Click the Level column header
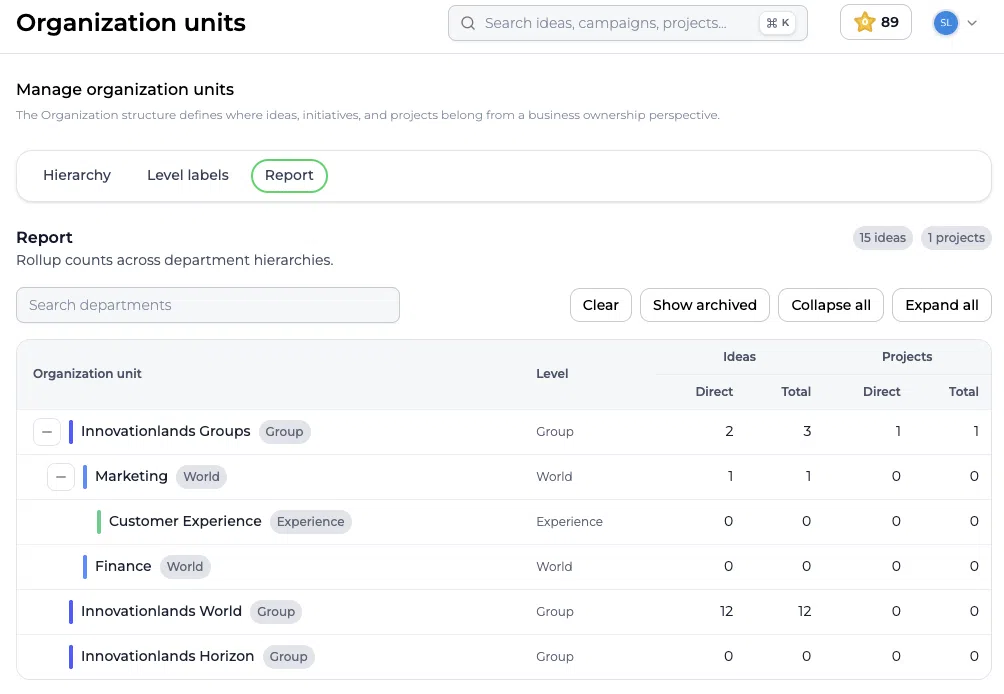This screenshot has width=1004, height=694. (x=552, y=374)
